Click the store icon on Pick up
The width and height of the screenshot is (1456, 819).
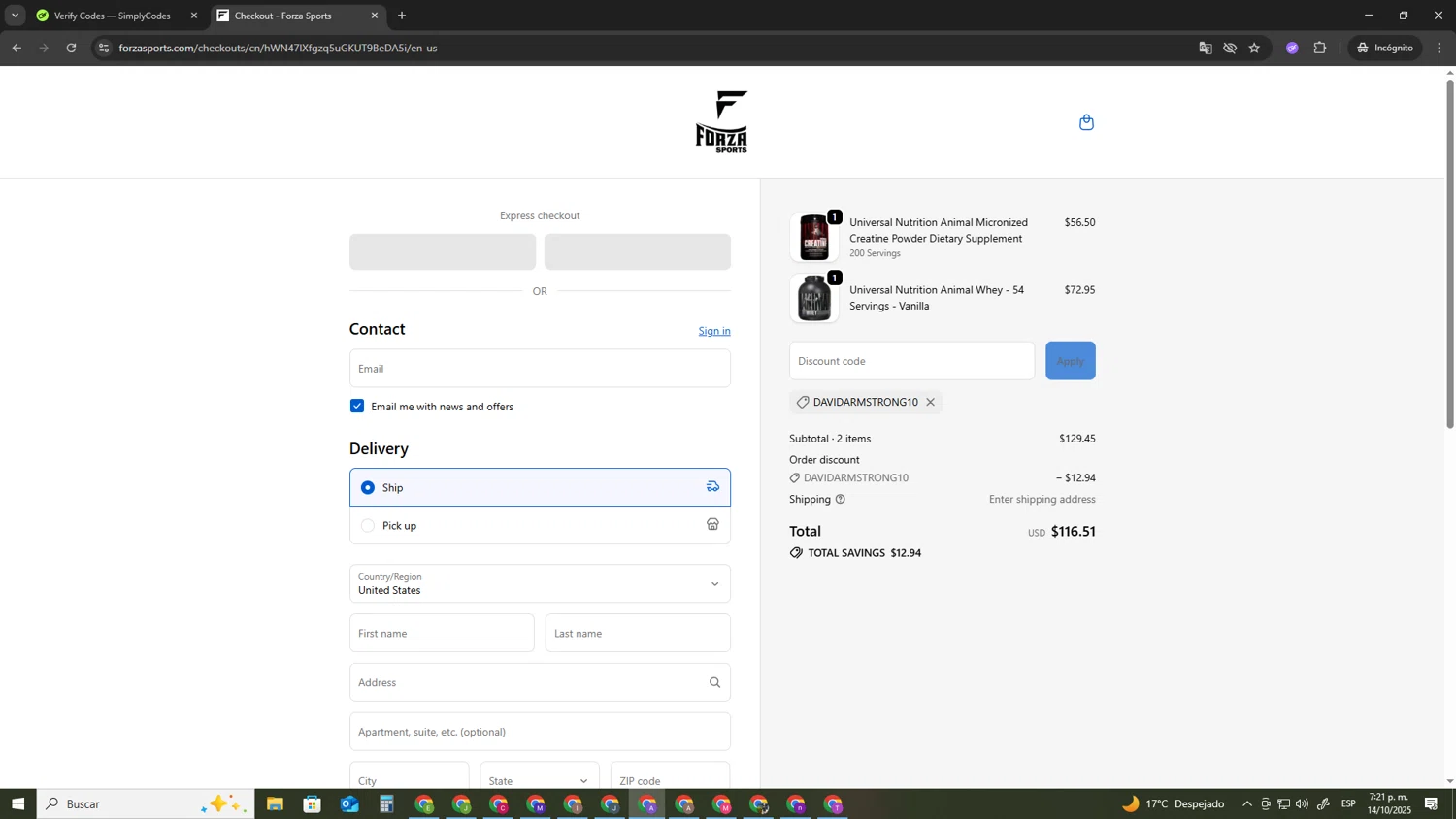pos(712,525)
